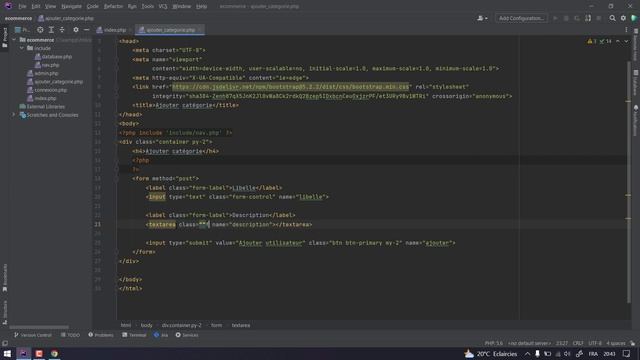
Task: Click the Chrome taskbar icon
Action: (54, 353)
